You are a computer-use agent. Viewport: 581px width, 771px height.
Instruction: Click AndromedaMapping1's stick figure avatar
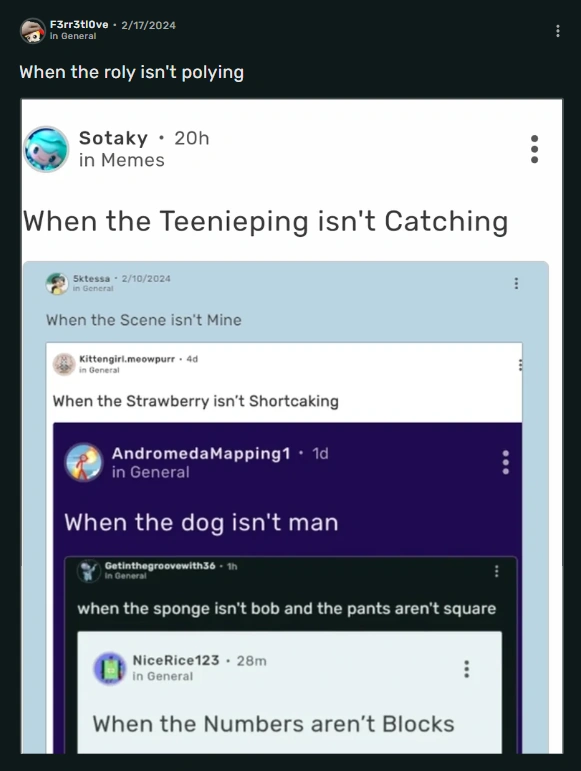[84, 462]
